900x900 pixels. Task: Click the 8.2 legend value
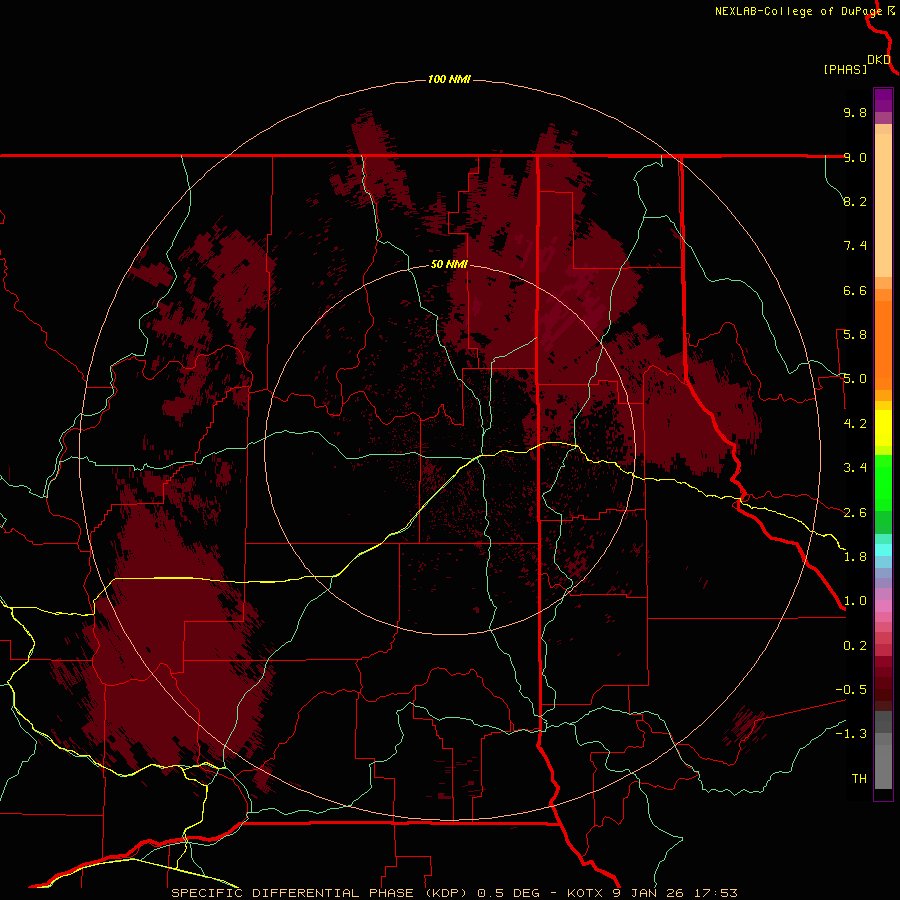[x=855, y=201]
